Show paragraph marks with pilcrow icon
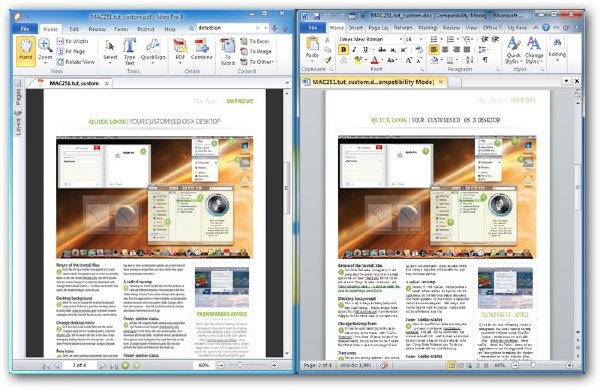This screenshot has width=600, height=389. 485,60
